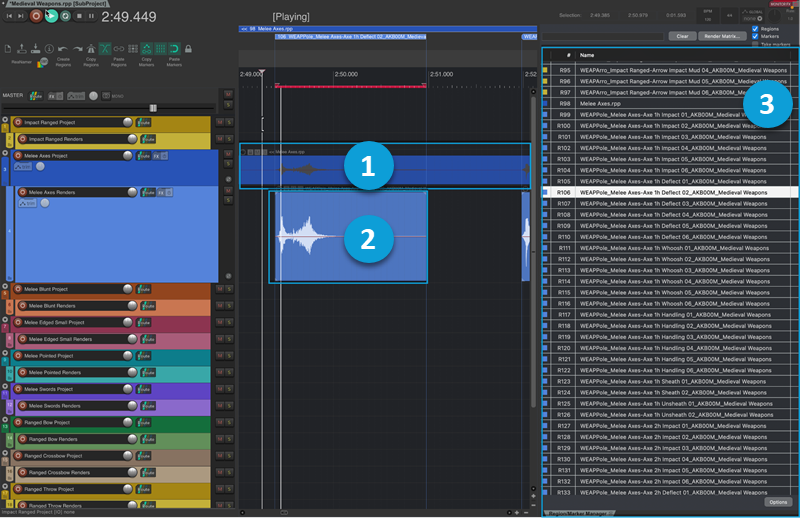Click the Name column header in Region Manager

click(x=587, y=55)
